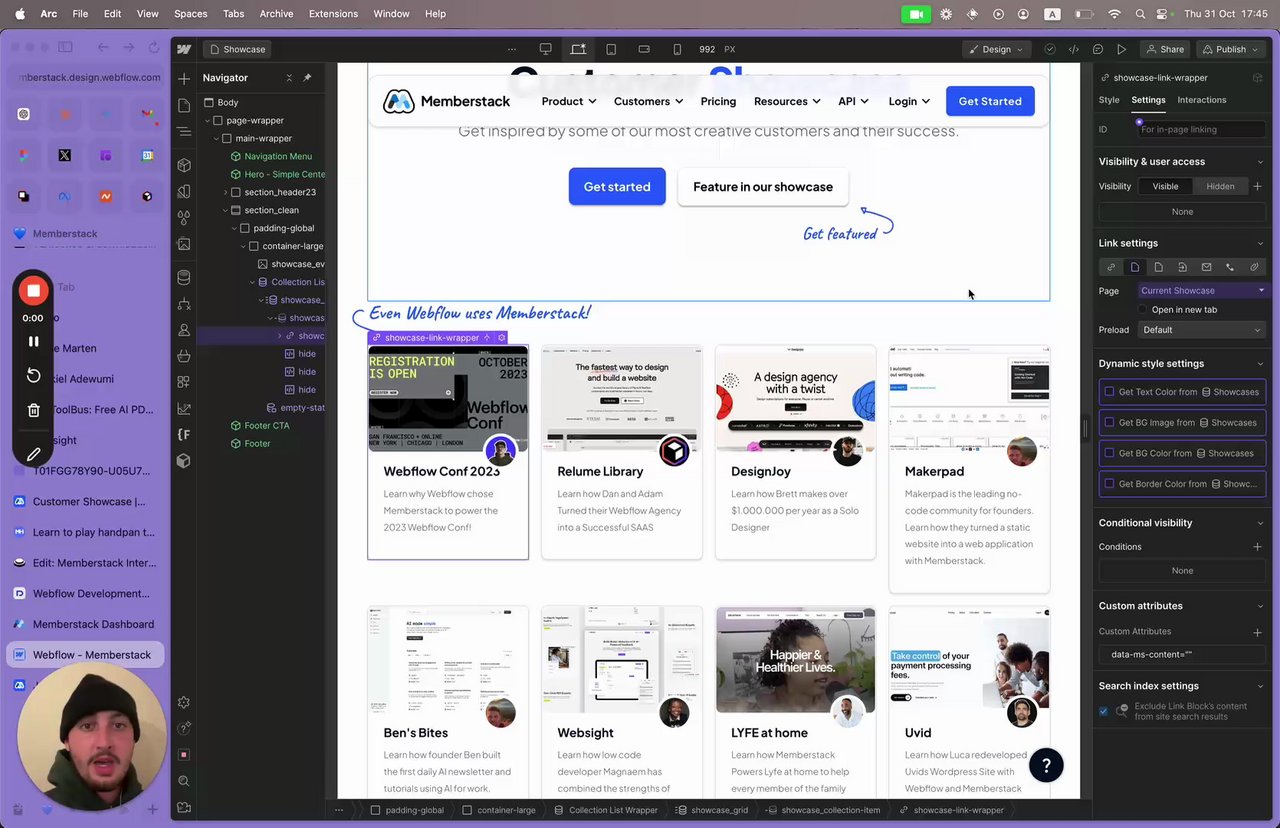
Task: Open the Add Elements panel
Action: pos(183,79)
